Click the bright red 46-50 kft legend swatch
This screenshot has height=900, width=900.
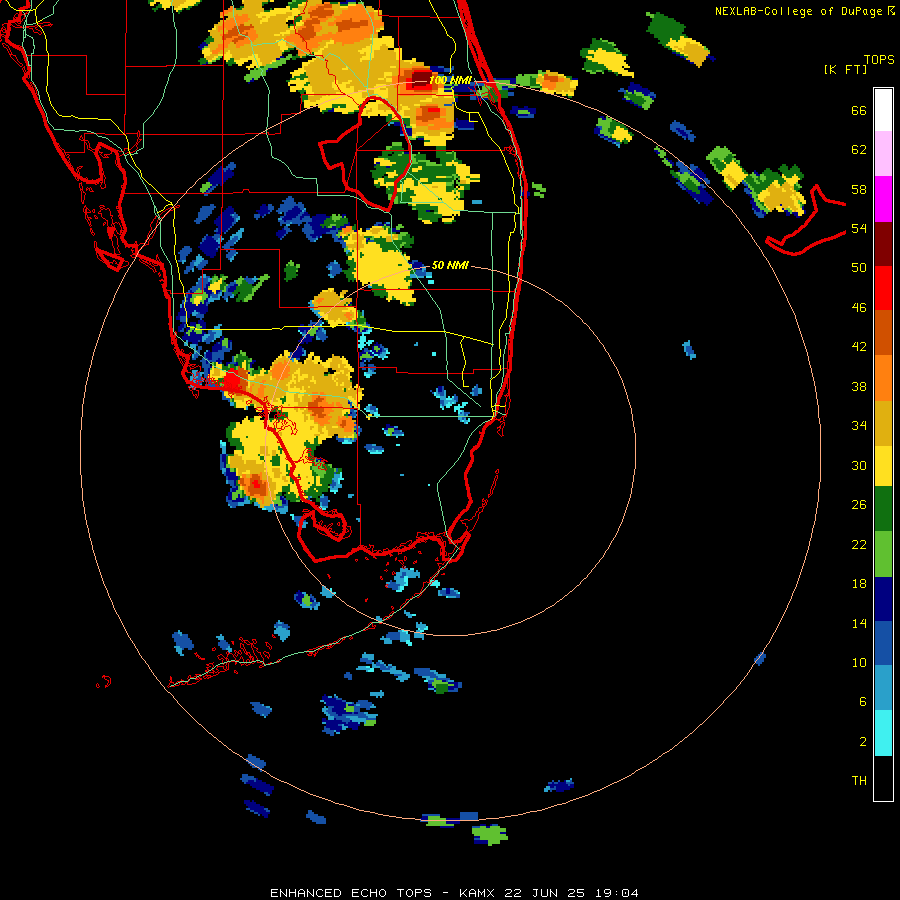tap(883, 288)
